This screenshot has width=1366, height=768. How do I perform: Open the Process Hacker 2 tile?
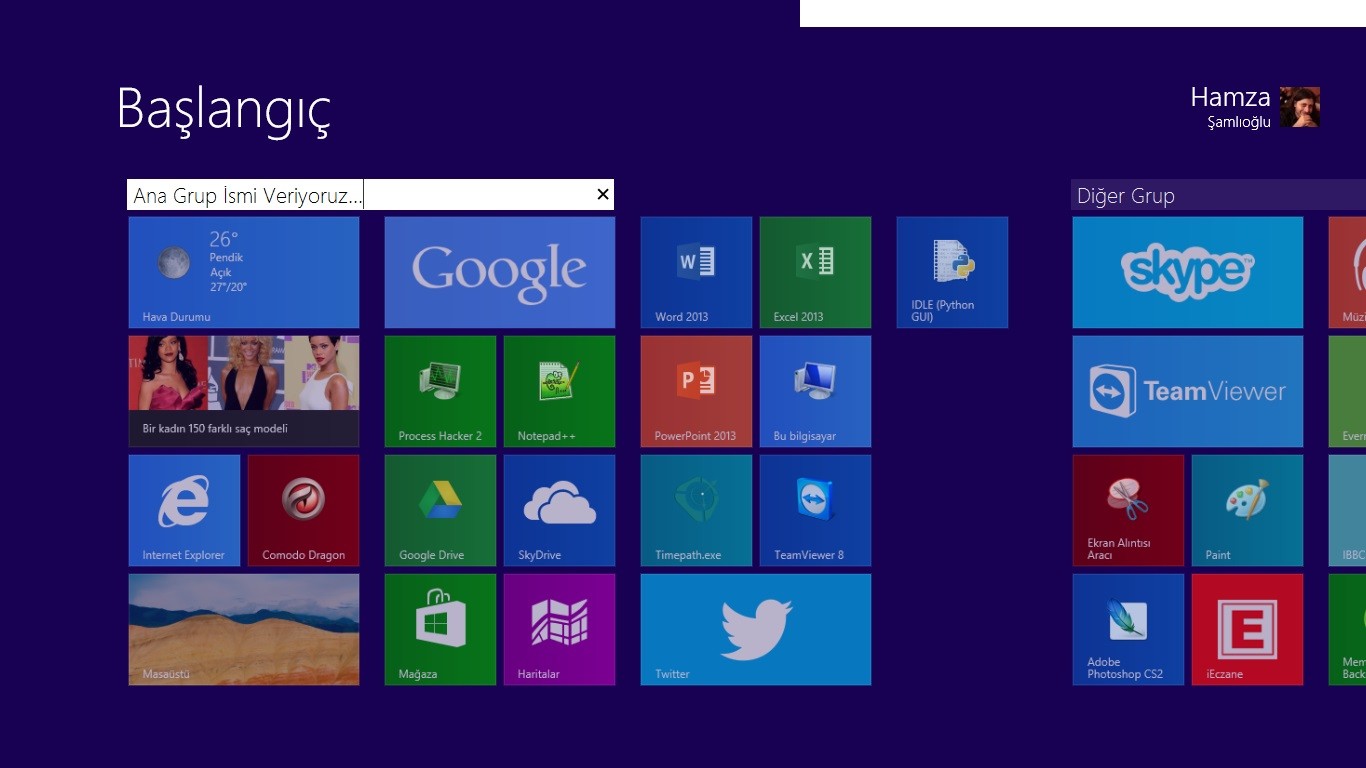coord(440,391)
